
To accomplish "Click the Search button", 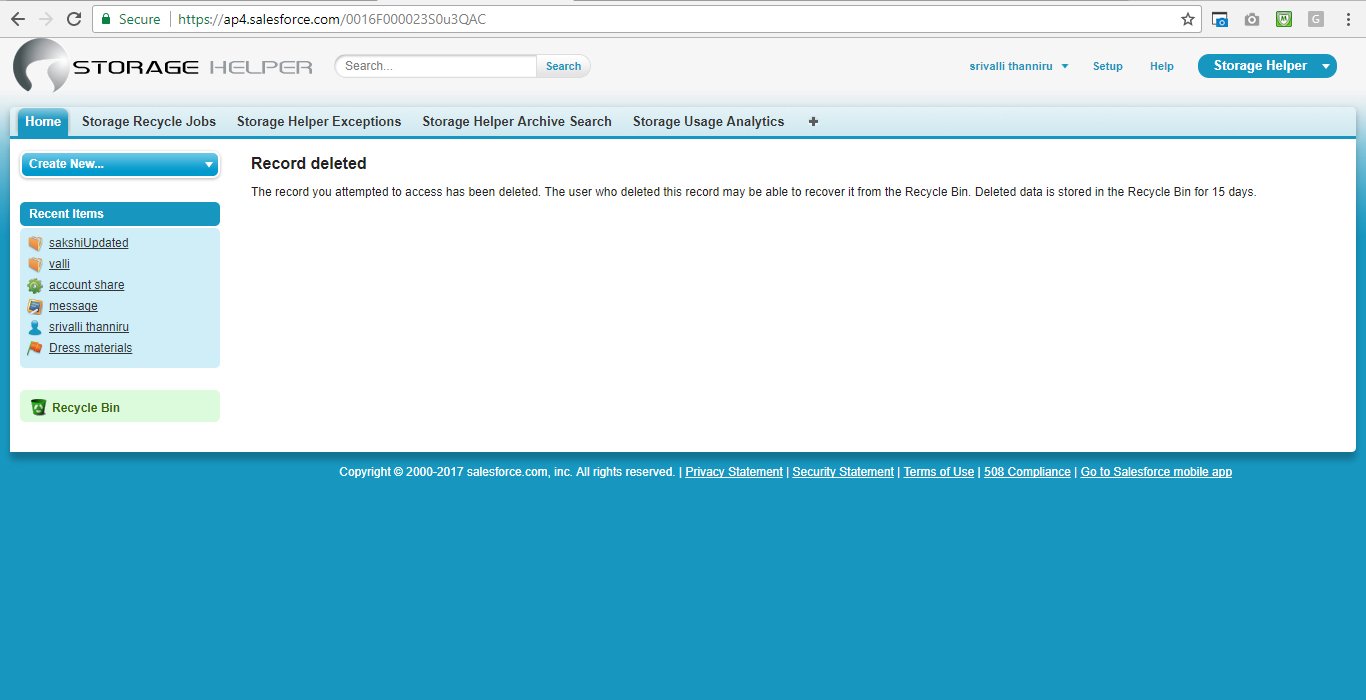I will pyautogui.click(x=563, y=66).
